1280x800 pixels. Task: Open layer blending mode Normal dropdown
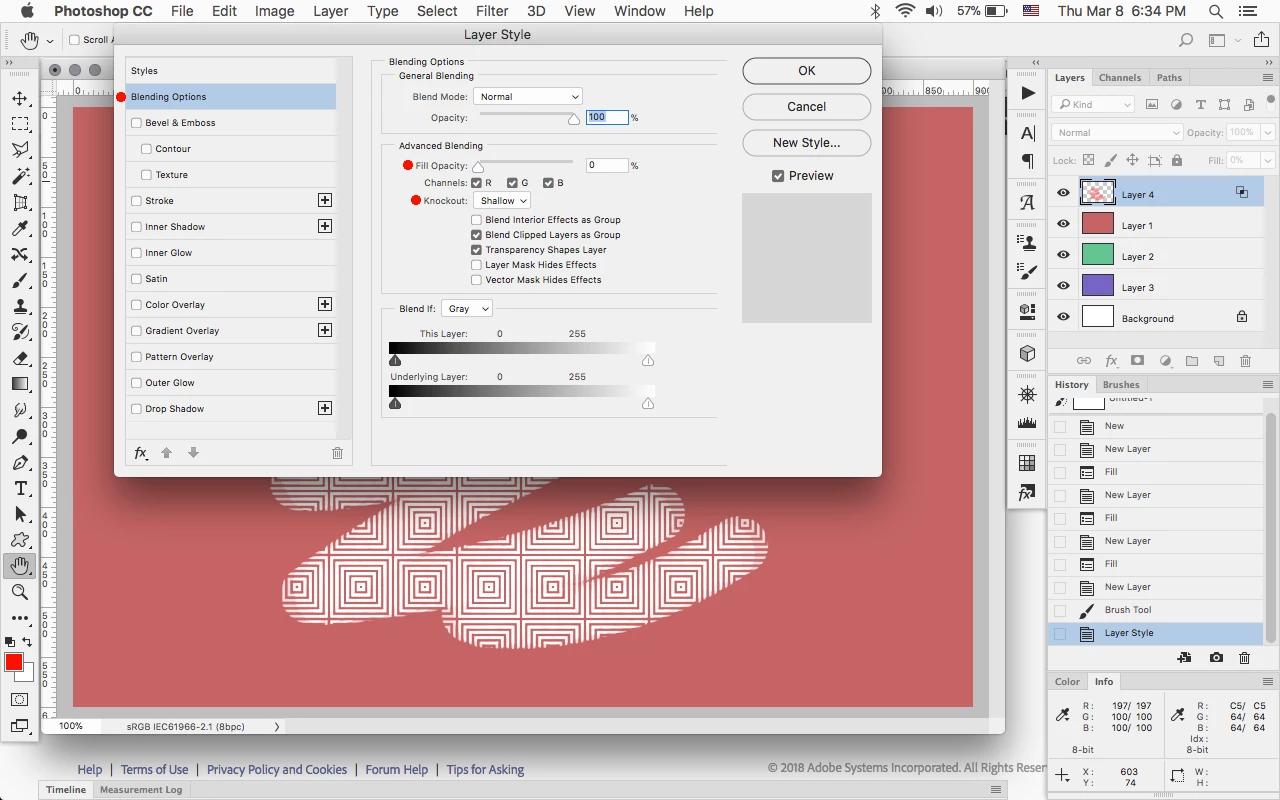pyautogui.click(x=1117, y=132)
